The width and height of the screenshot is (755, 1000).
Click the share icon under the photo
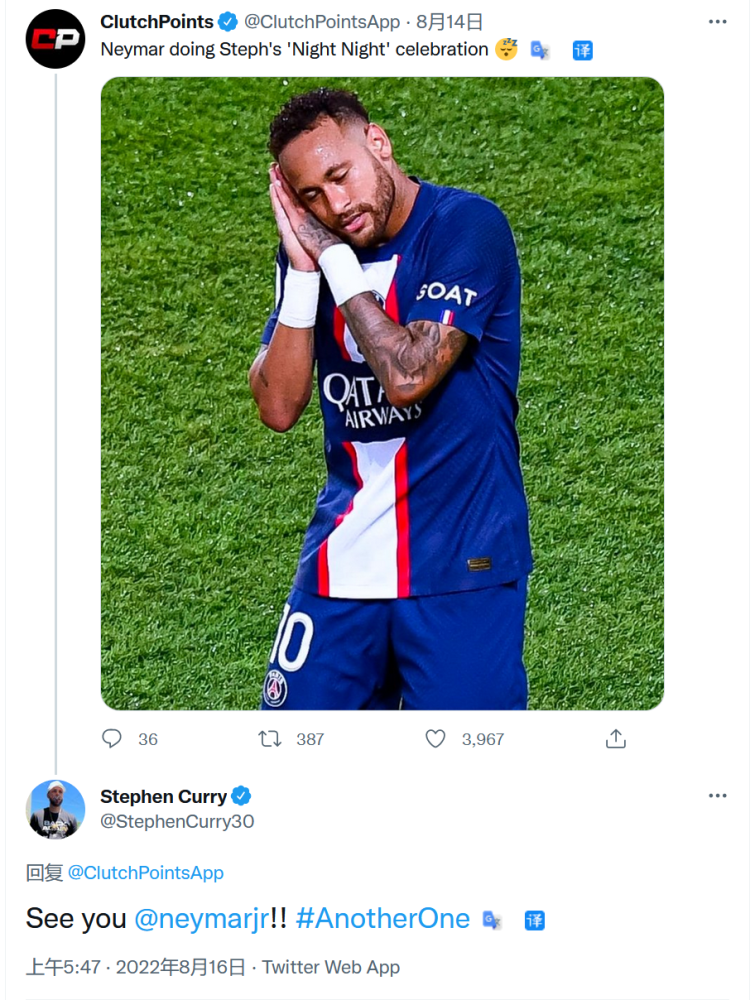coord(616,739)
